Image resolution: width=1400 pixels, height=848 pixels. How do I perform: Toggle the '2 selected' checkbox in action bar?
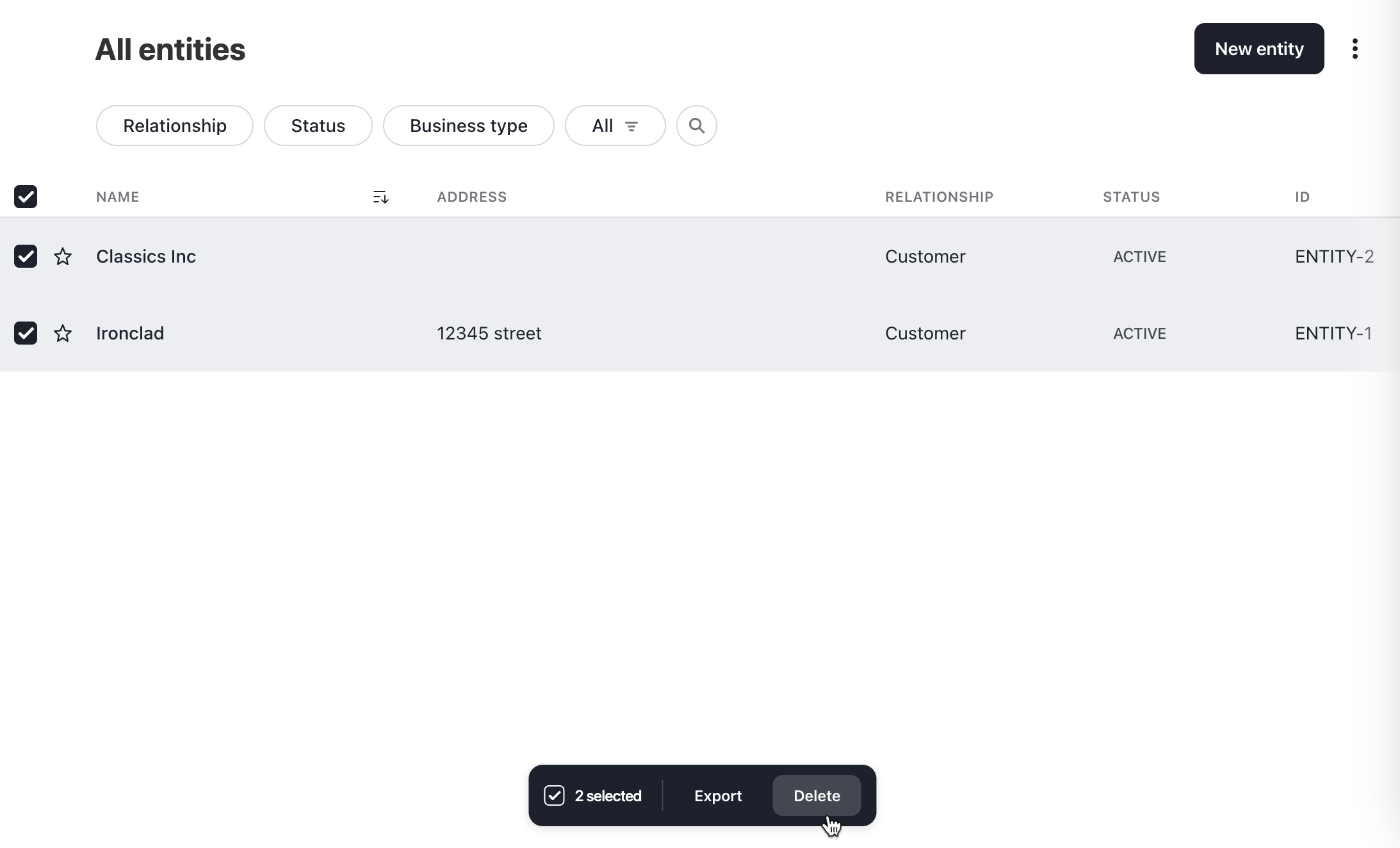(x=554, y=795)
